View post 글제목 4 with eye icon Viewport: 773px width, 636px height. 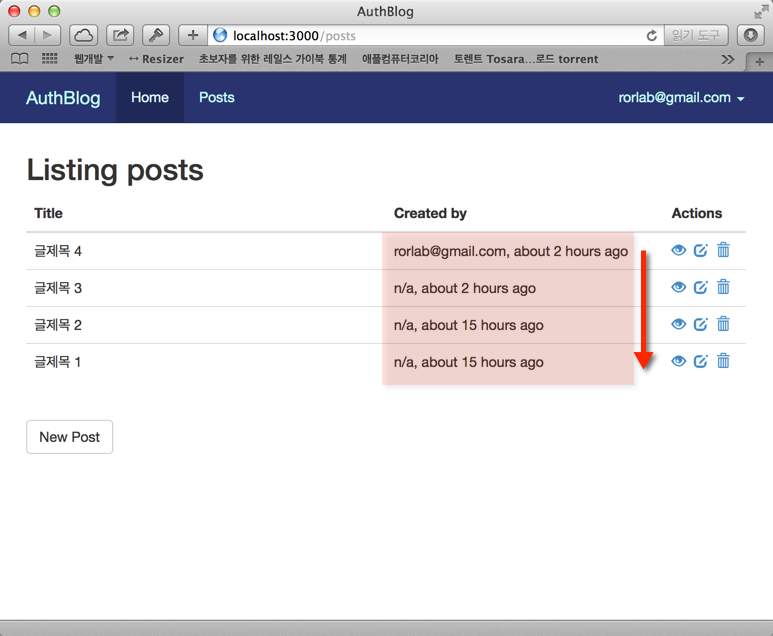point(679,250)
